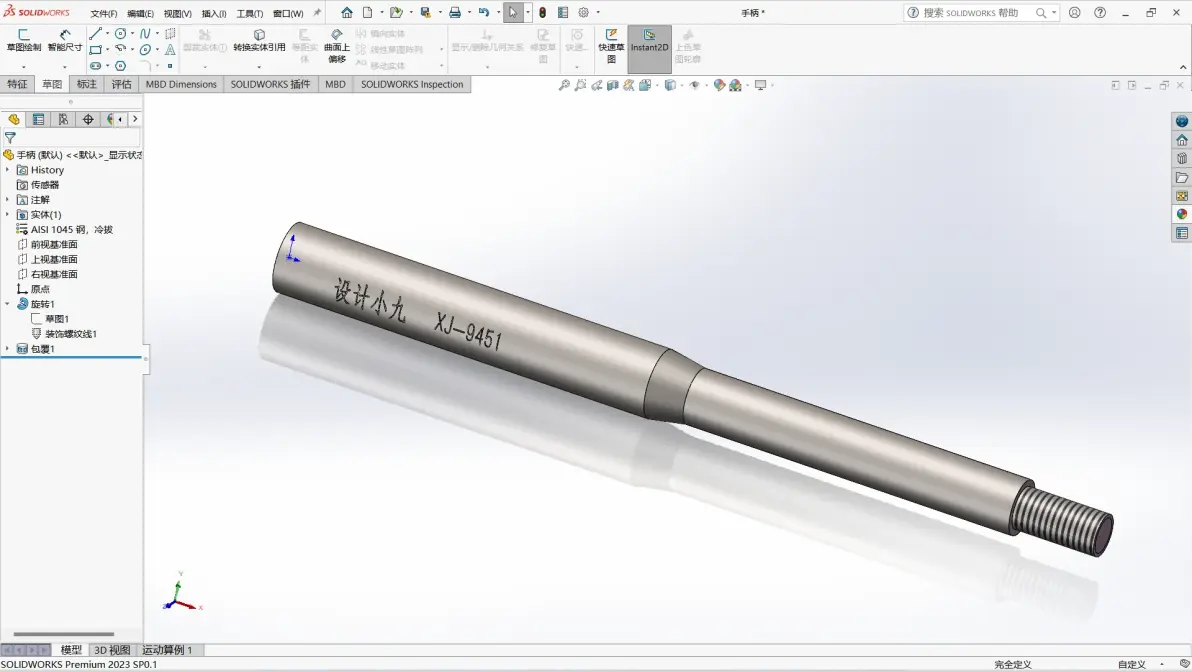1192x671 pixels.
Task: Open the PropertyManager tab icon
Action: [38, 119]
